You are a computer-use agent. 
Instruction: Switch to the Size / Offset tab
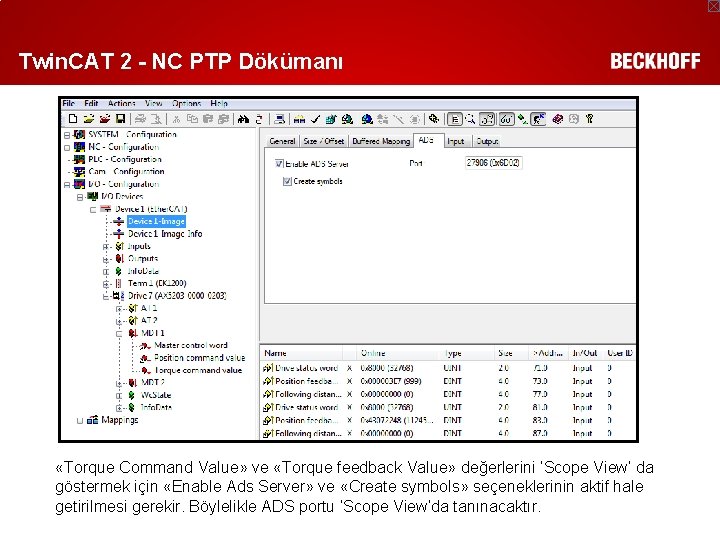(324, 141)
